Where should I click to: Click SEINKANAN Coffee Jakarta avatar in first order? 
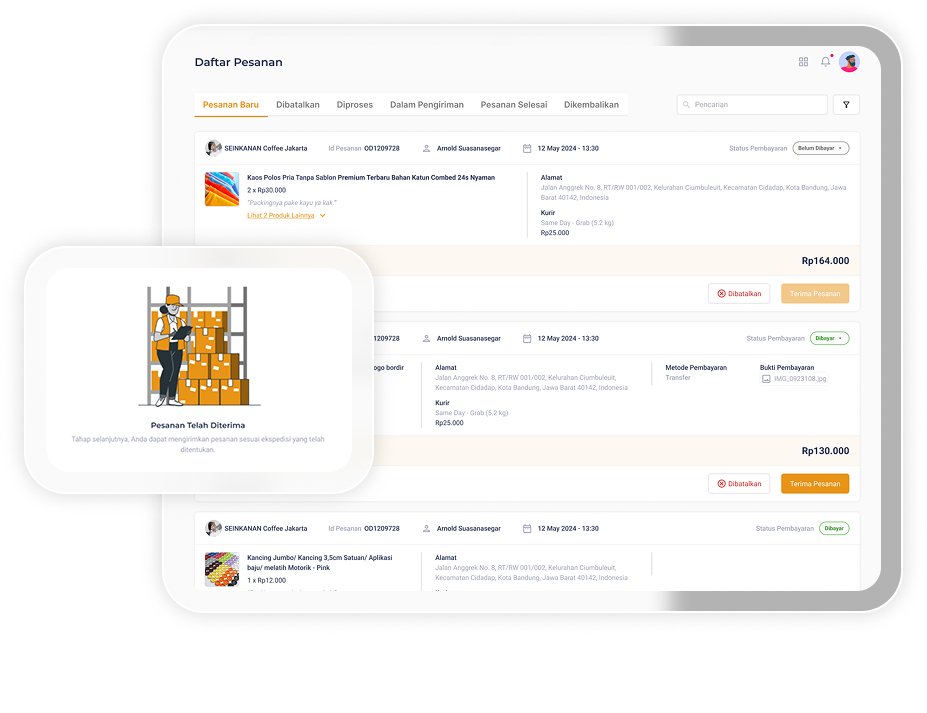coord(213,148)
